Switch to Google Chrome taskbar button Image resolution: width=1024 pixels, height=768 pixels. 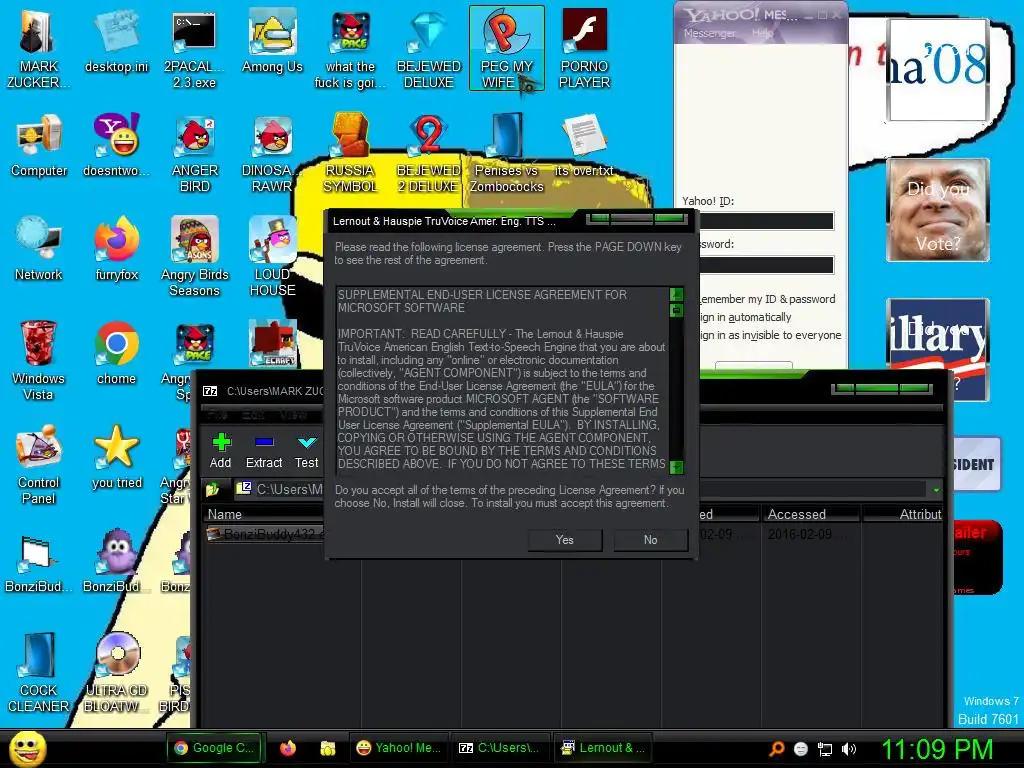214,748
